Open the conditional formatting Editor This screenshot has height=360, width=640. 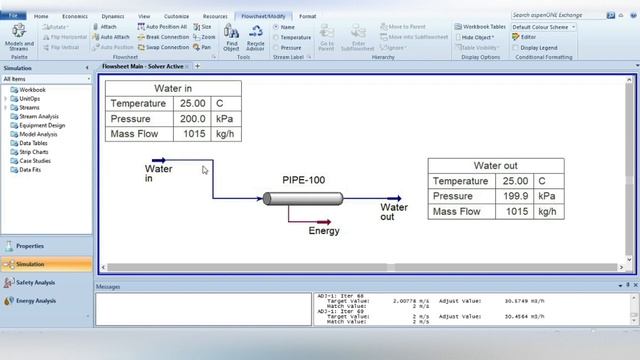coord(524,37)
